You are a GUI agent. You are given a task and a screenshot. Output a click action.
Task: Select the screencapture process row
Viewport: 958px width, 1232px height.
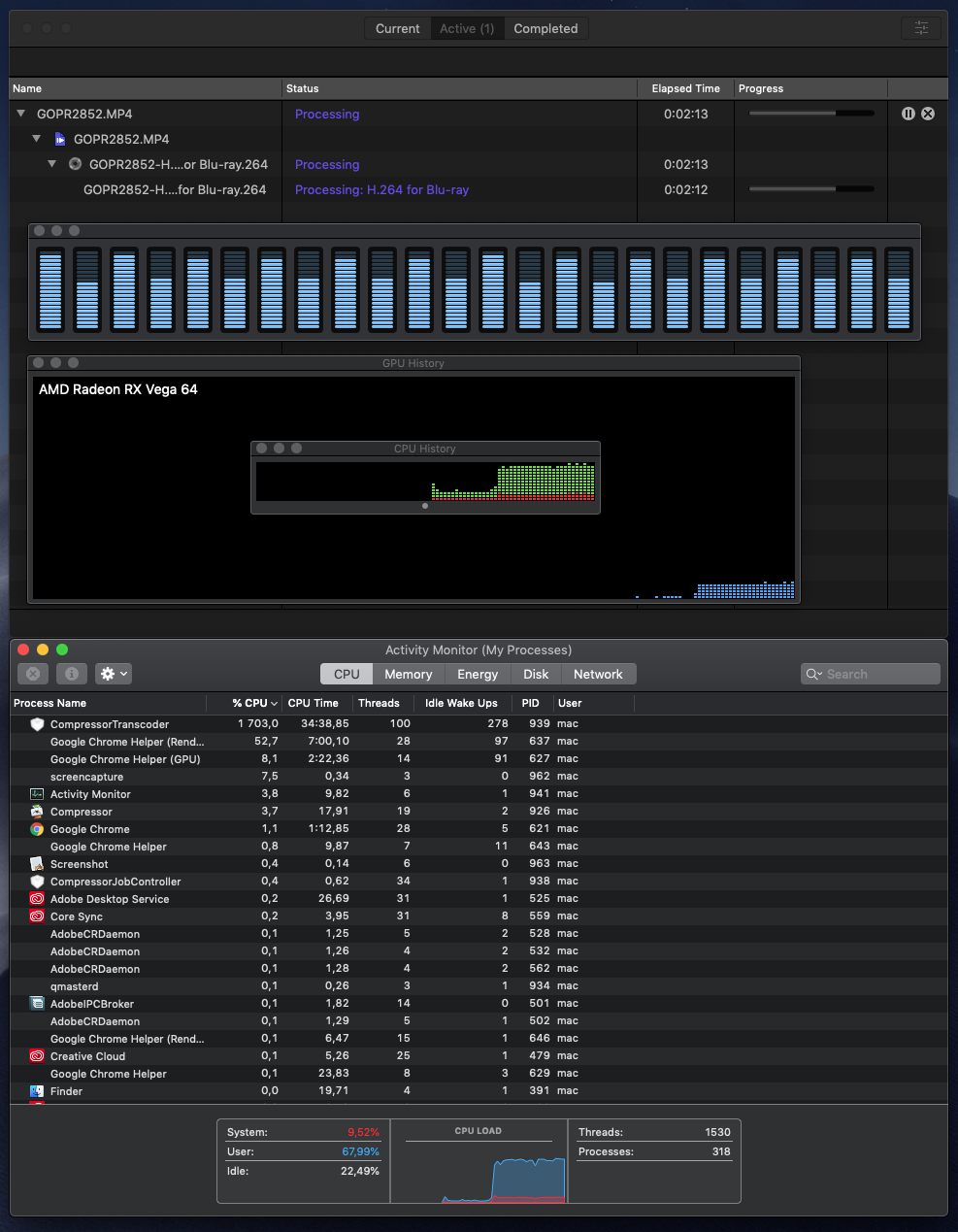coord(479,777)
